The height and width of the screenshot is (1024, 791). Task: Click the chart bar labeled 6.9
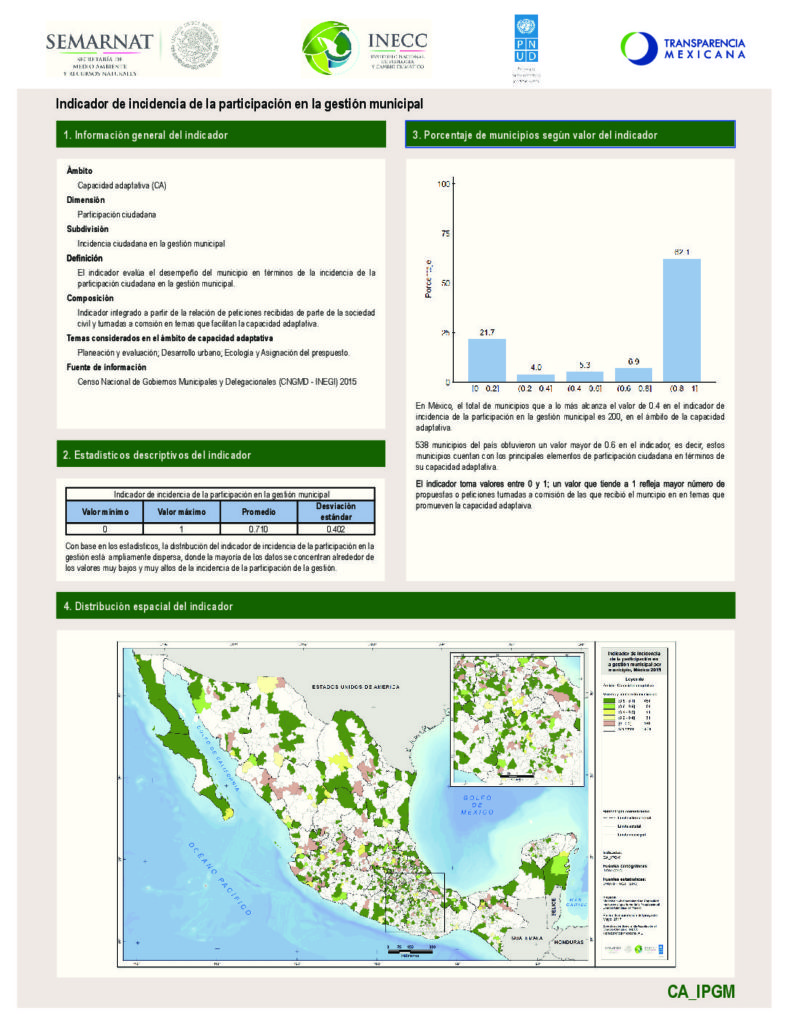[x=634, y=375]
